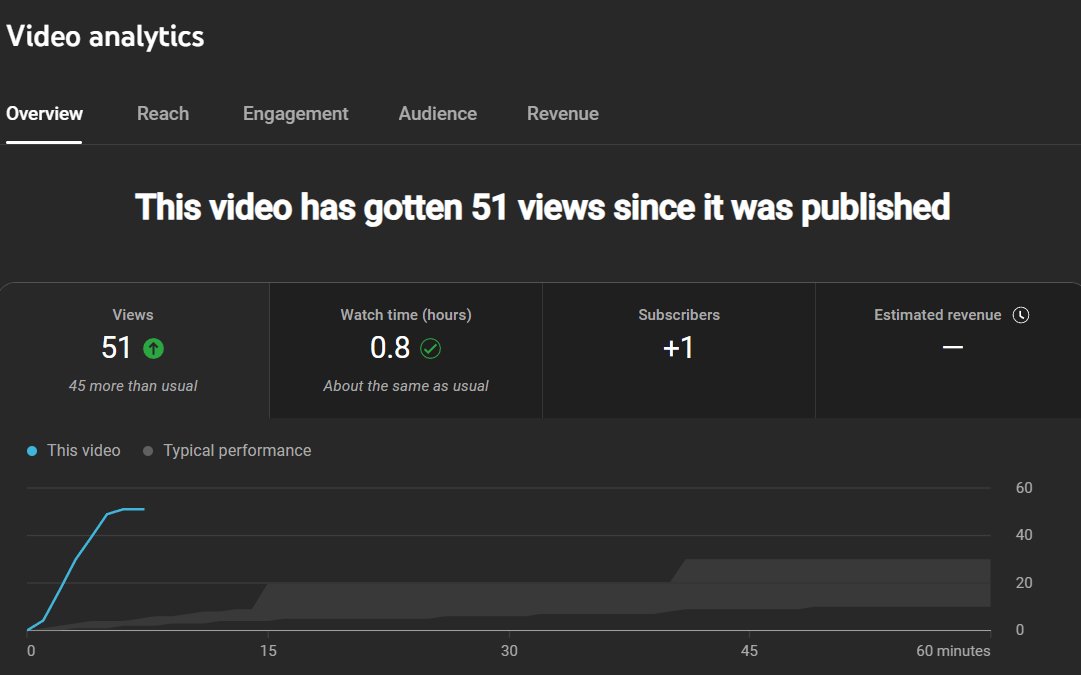This screenshot has height=675, width=1081.
Task: Open the Audience tab
Action: 437,114
